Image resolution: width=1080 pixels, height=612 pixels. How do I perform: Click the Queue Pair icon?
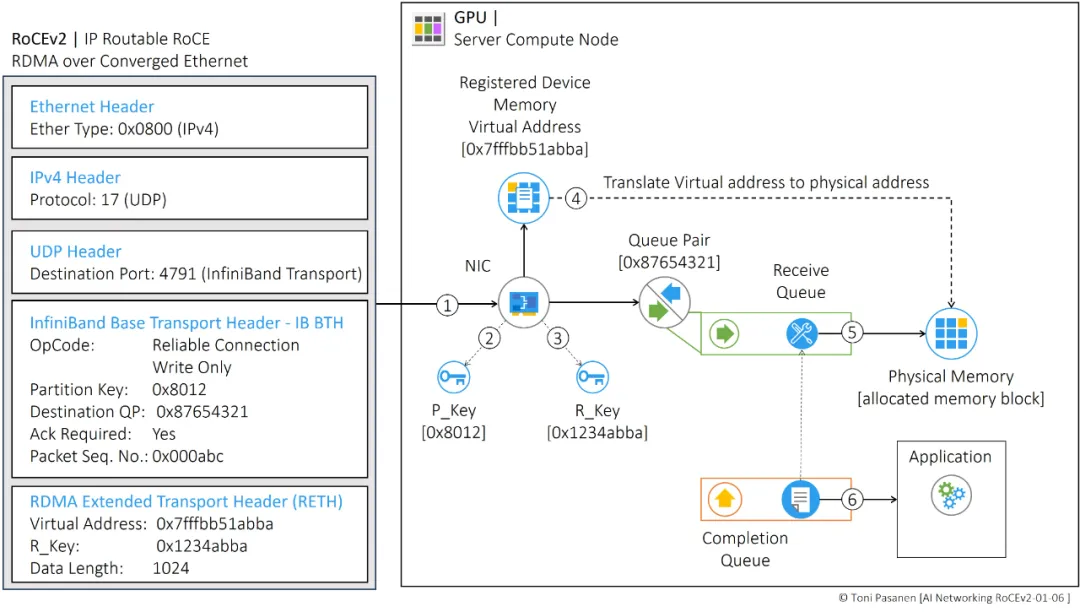click(663, 302)
